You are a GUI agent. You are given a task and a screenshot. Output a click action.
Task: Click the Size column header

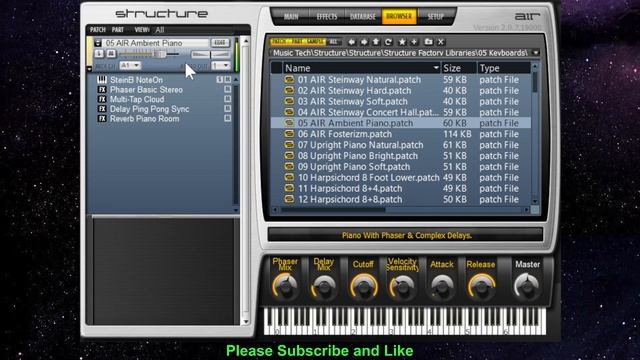click(458, 68)
